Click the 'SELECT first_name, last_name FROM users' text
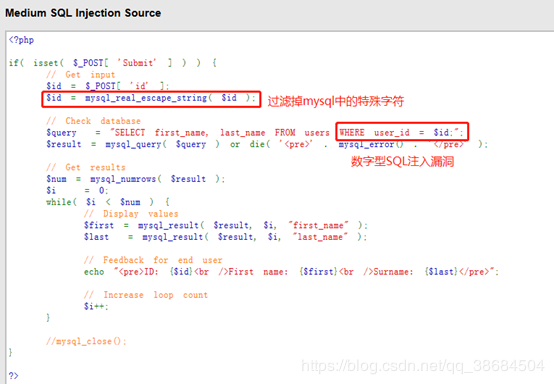554x384 pixels. [222, 133]
